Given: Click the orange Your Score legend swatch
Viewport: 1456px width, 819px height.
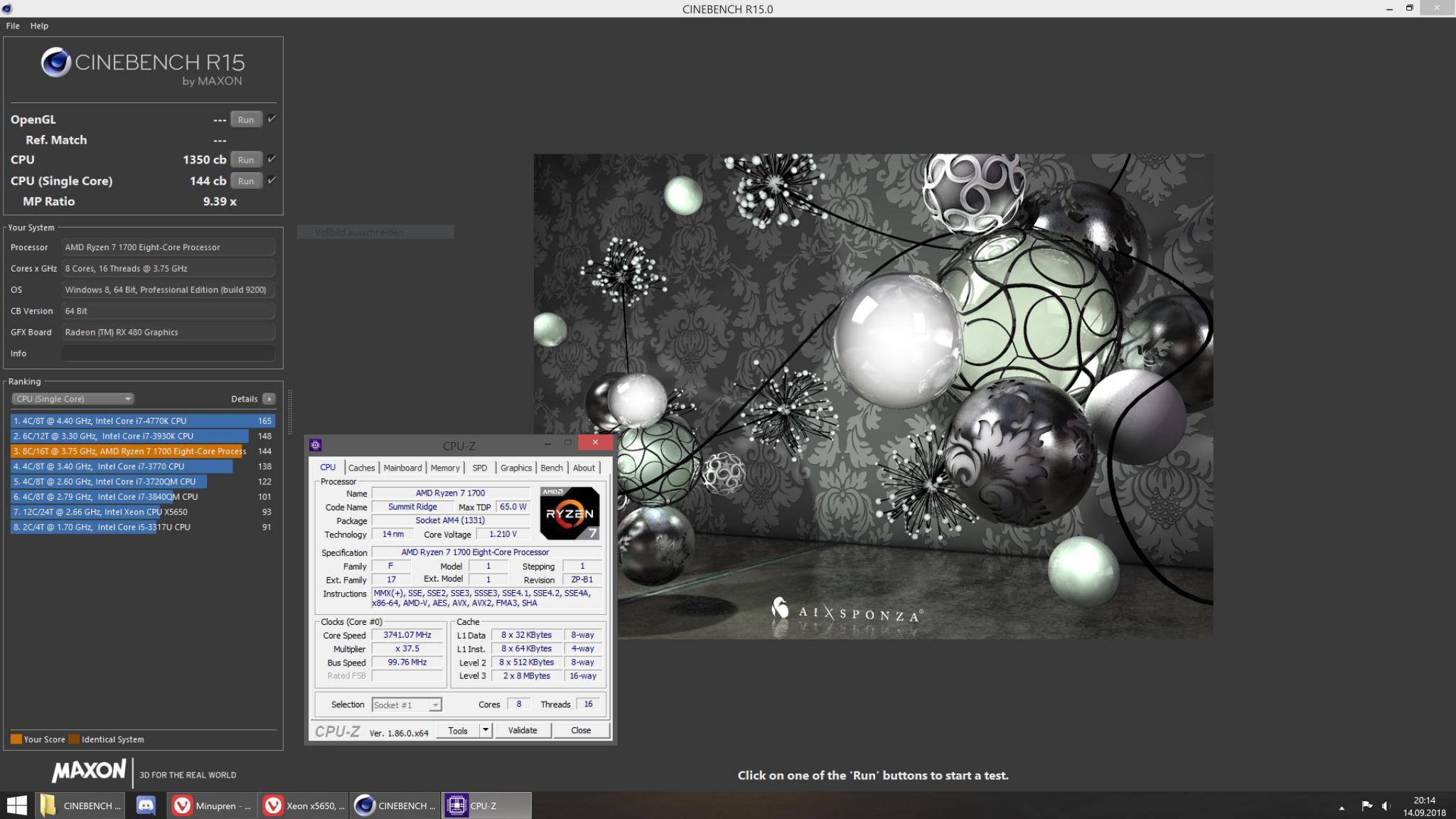Looking at the screenshot, I should click(x=16, y=739).
